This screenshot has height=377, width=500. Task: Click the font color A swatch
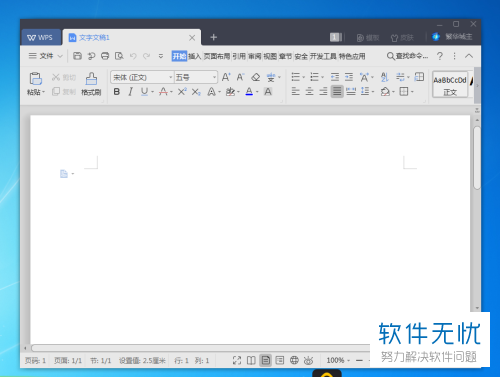(249, 92)
